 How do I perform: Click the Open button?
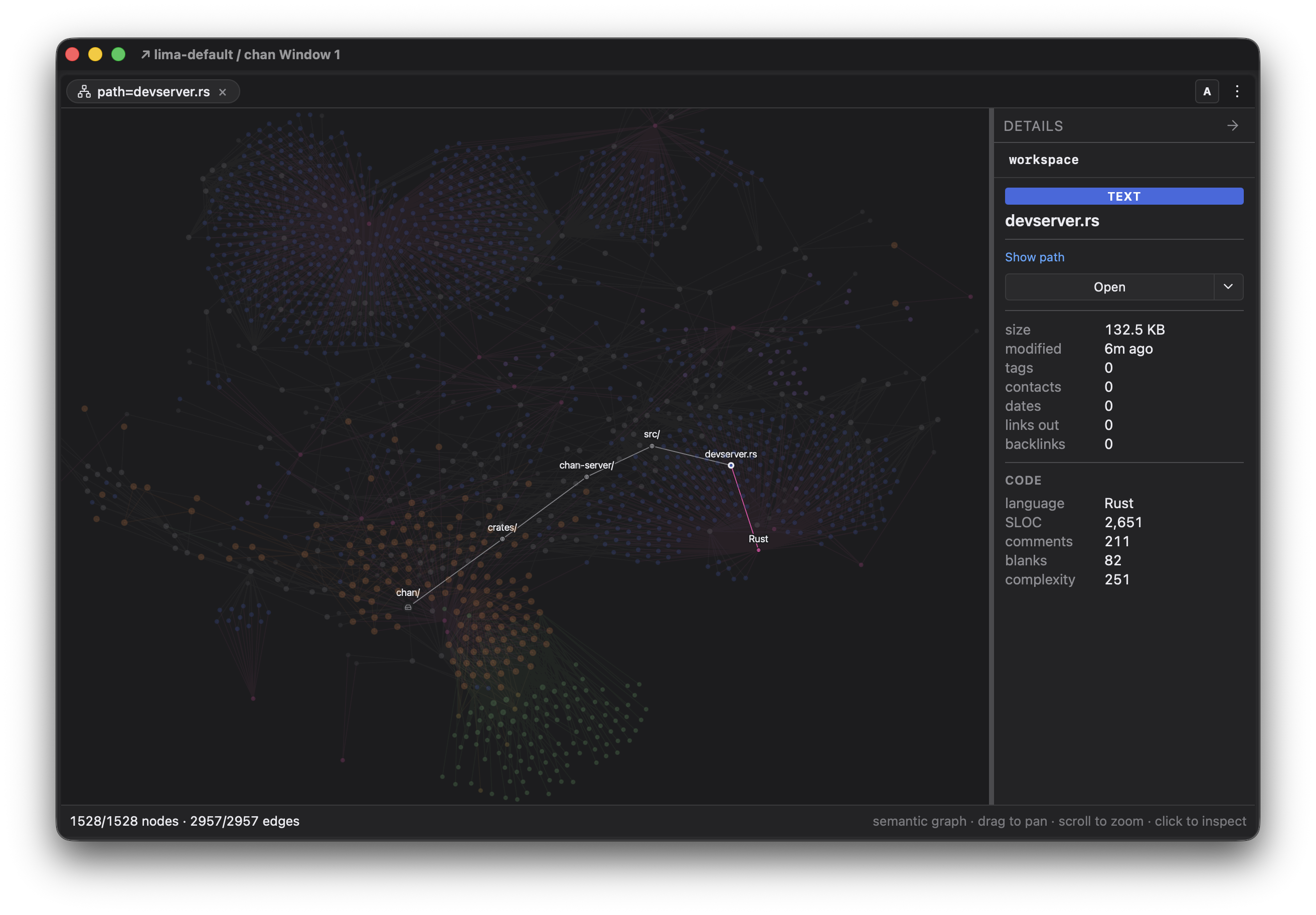(1109, 286)
